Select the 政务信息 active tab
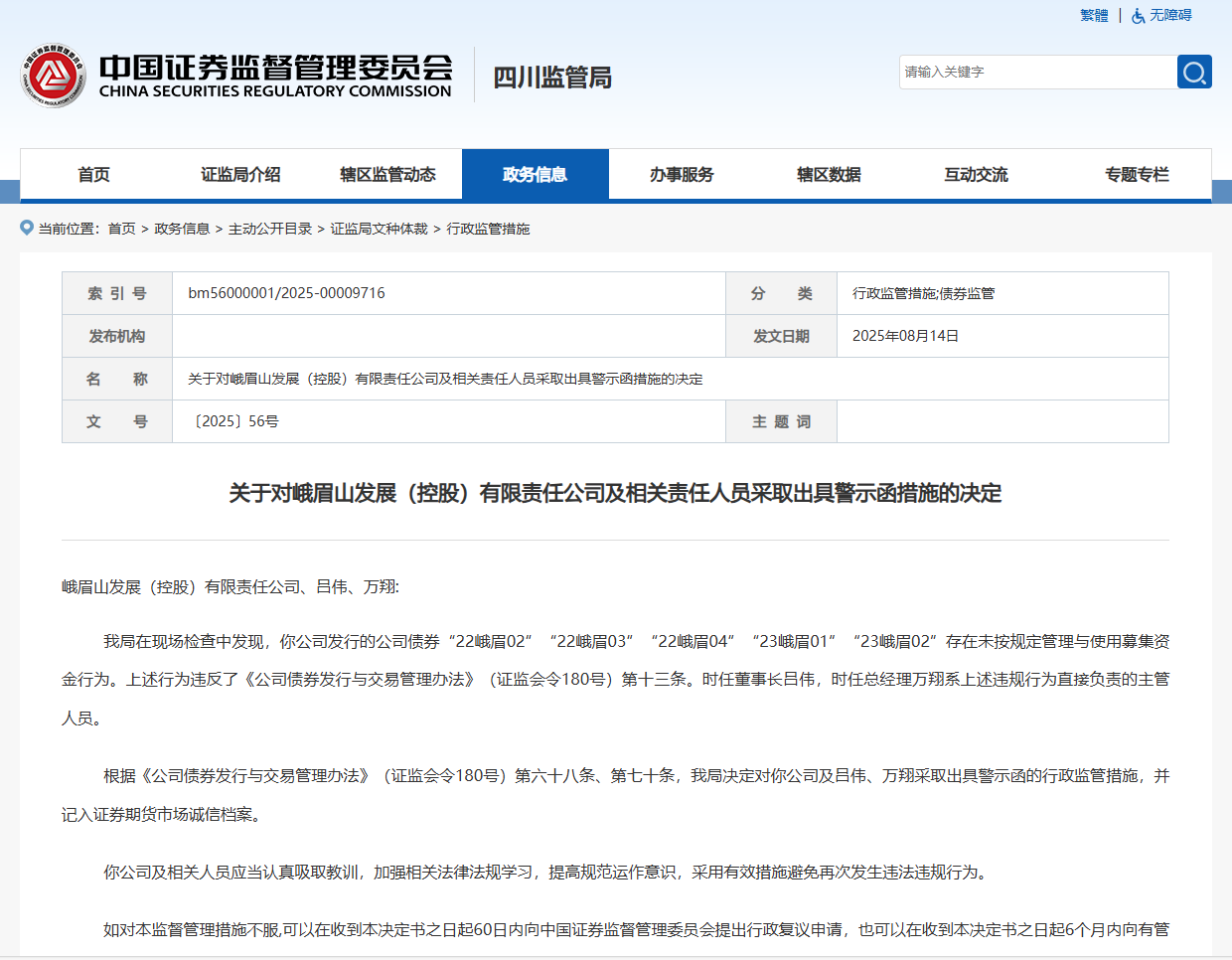 click(x=535, y=175)
